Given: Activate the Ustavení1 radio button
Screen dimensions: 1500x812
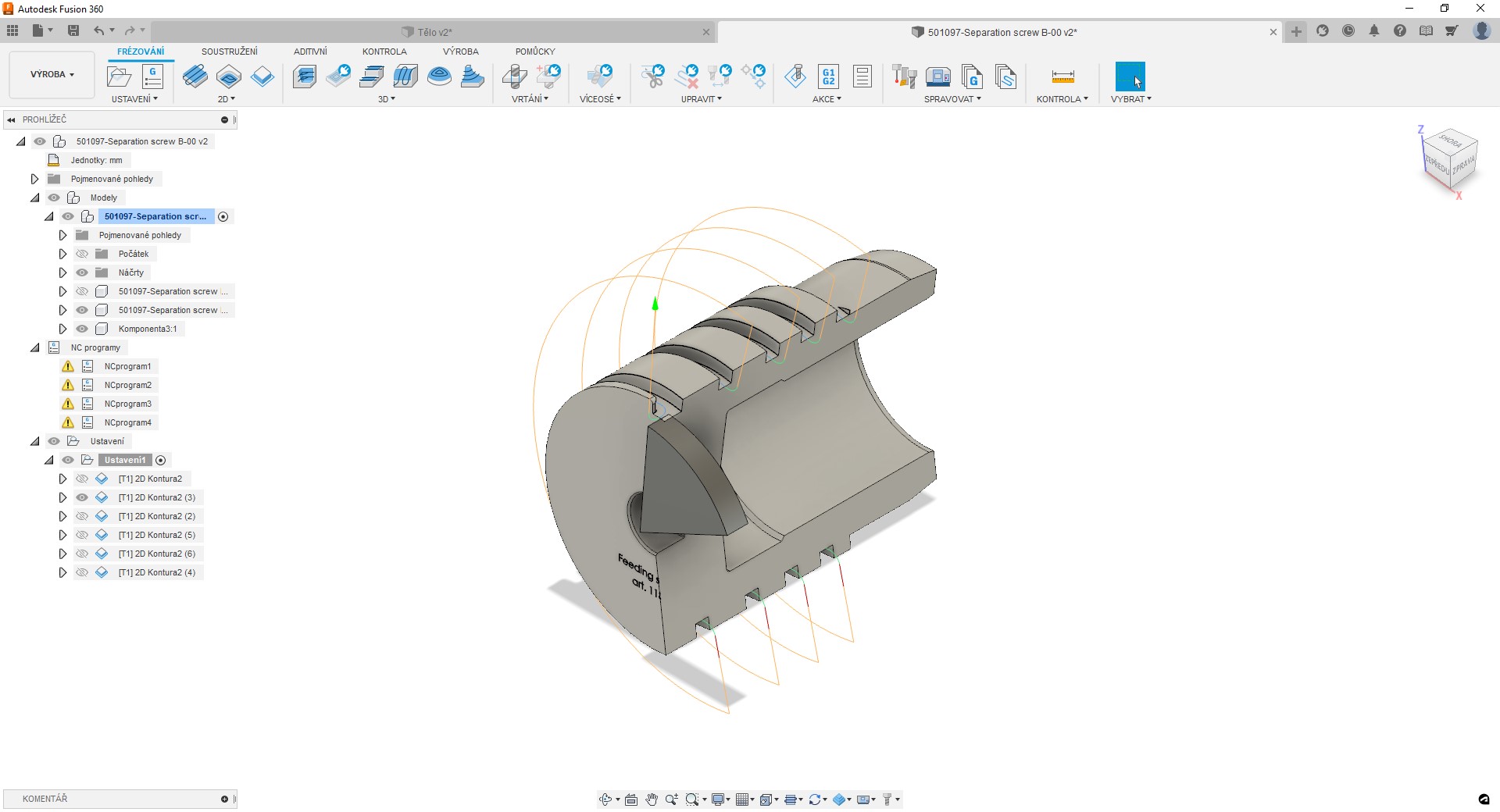Looking at the screenshot, I should click(x=161, y=460).
